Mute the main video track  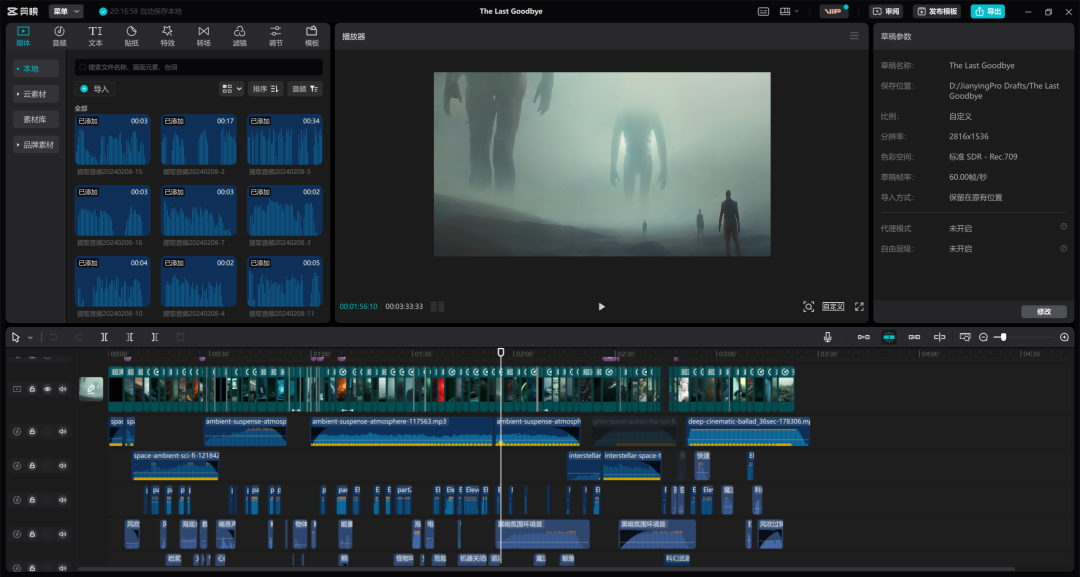[x=63, y=389]
